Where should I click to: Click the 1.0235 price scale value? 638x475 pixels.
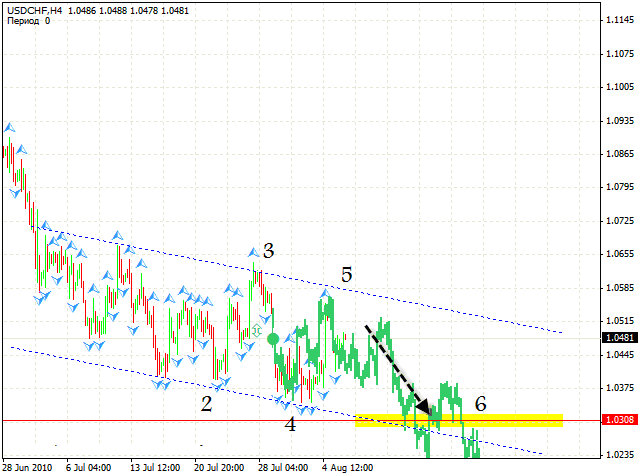coord(620,455)
